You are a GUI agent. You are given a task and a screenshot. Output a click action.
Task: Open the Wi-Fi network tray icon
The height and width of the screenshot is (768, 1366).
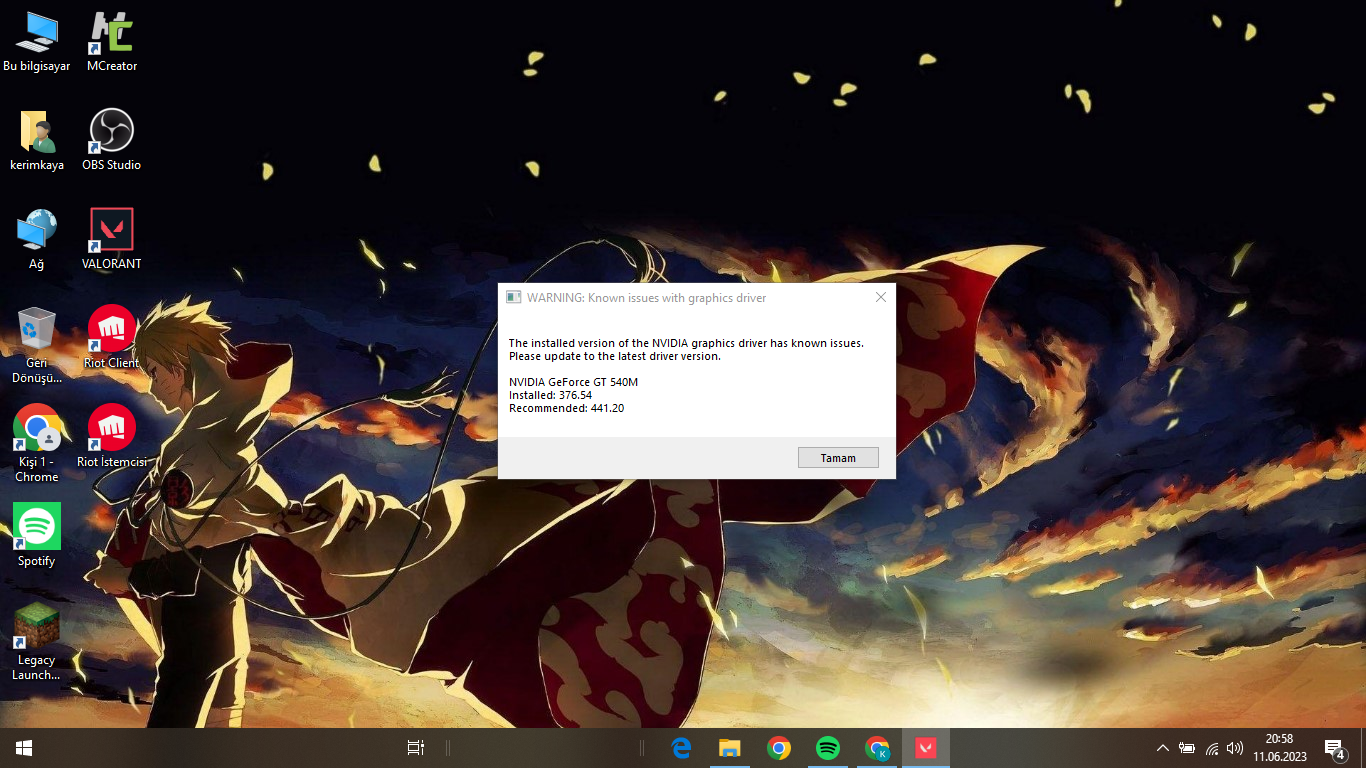(1212, 748)
